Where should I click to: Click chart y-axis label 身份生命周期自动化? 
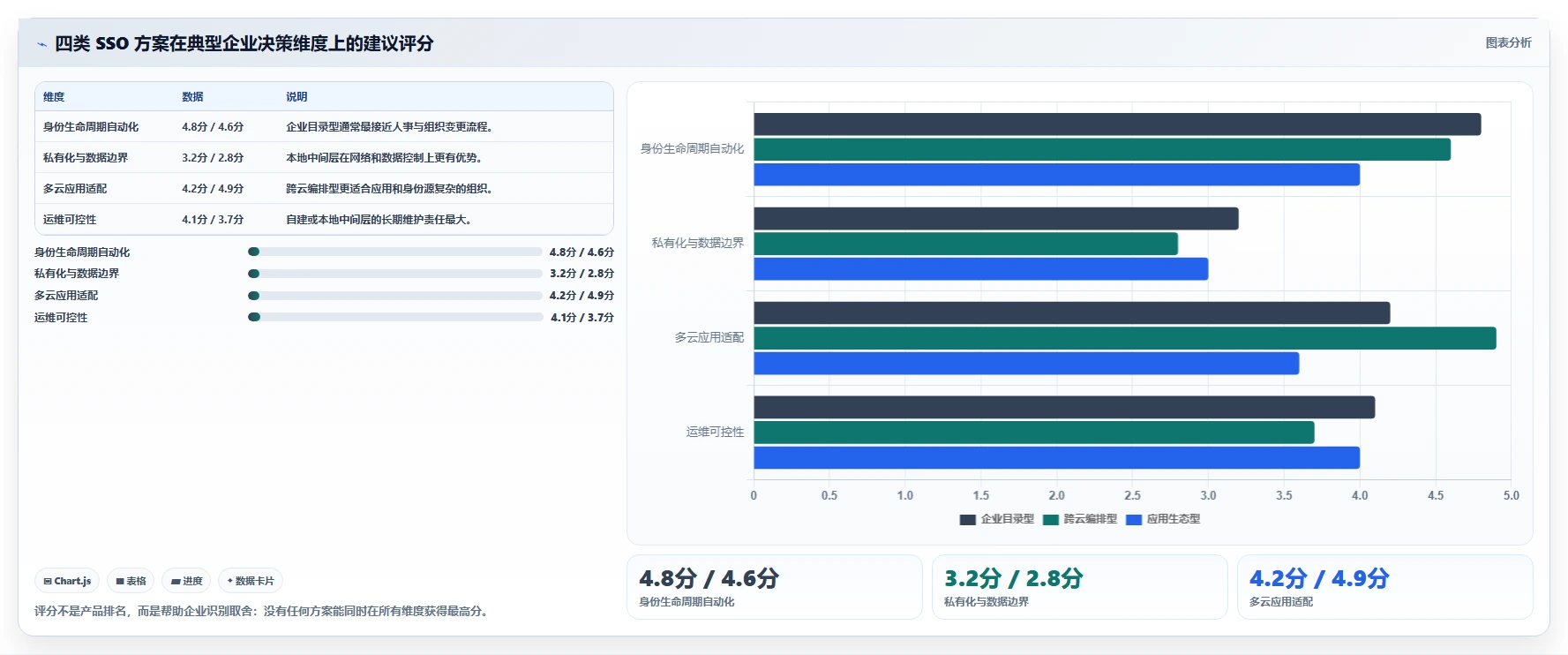click(692, 149)
